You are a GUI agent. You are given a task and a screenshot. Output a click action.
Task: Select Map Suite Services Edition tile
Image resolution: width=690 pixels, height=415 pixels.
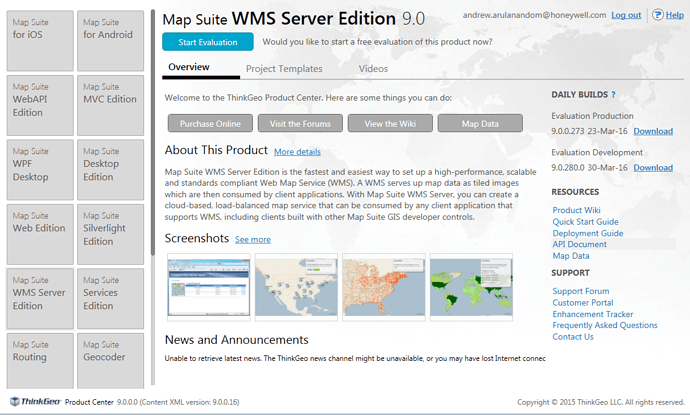coord(110,299)
